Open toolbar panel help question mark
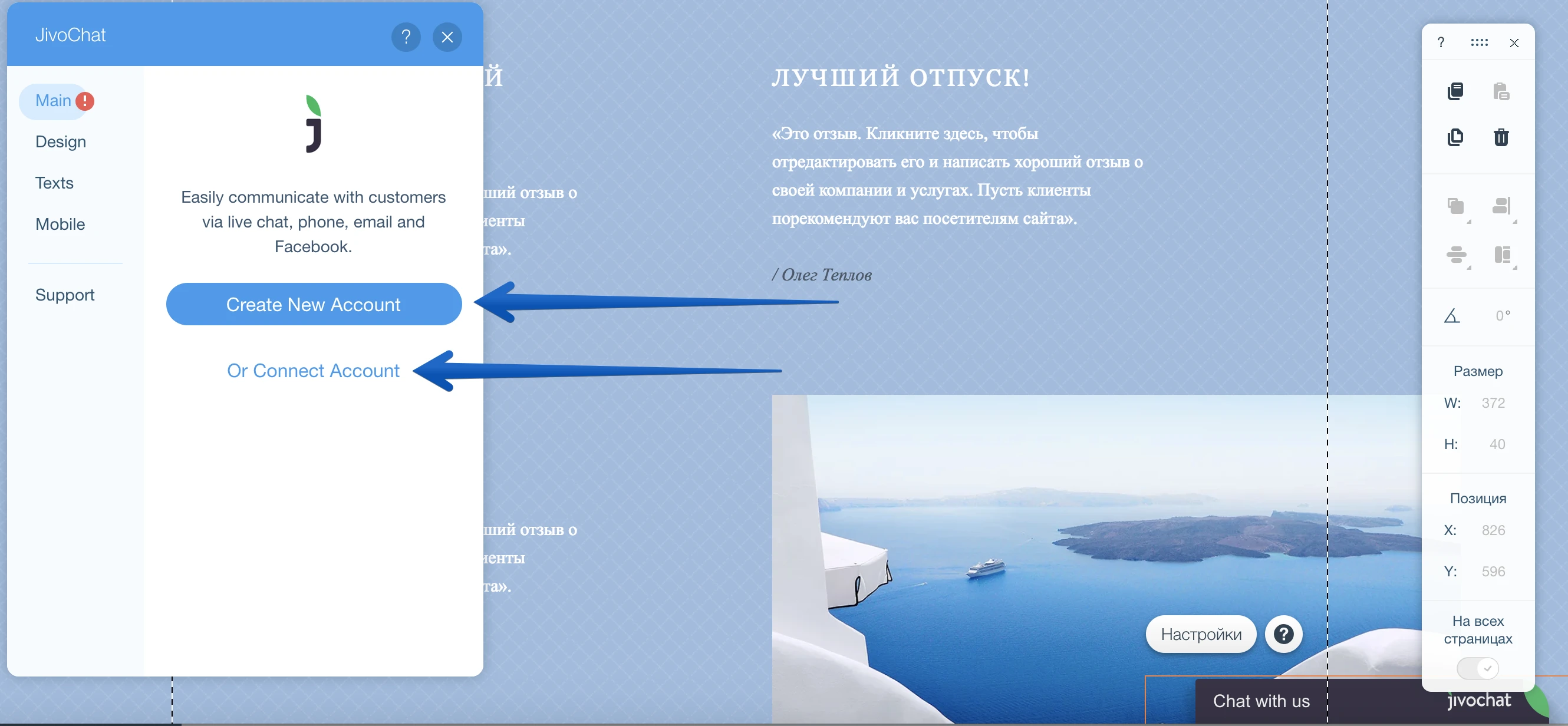 [1441, 42]
